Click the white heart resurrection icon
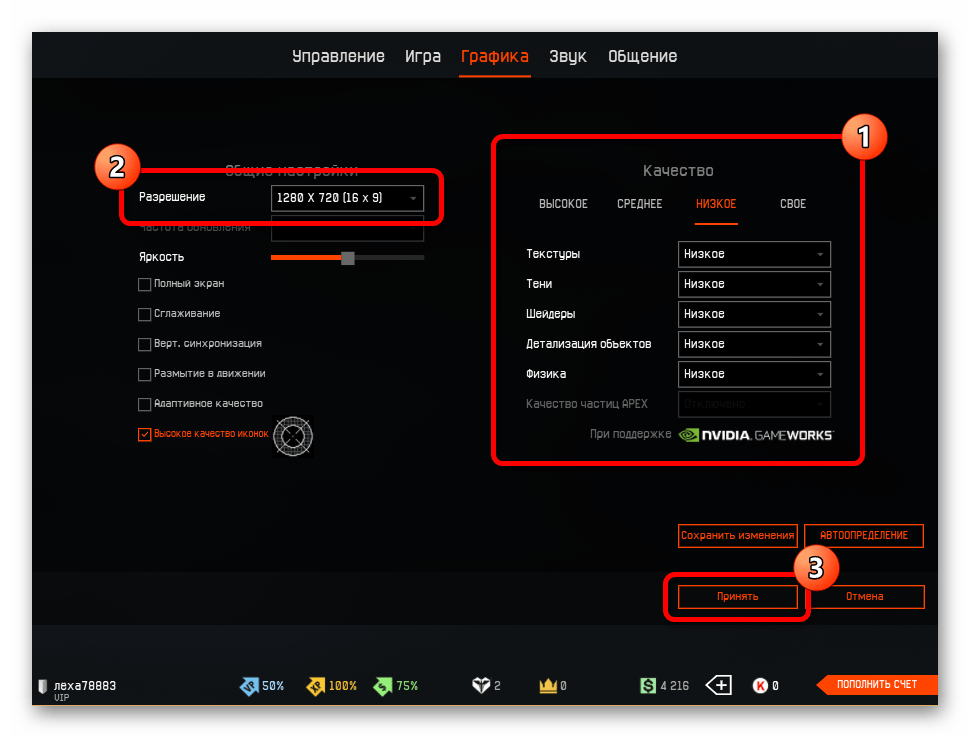Image resolution: width=970 pixels, height=738 pixels. pyautogui.click(x=480, y=686)
